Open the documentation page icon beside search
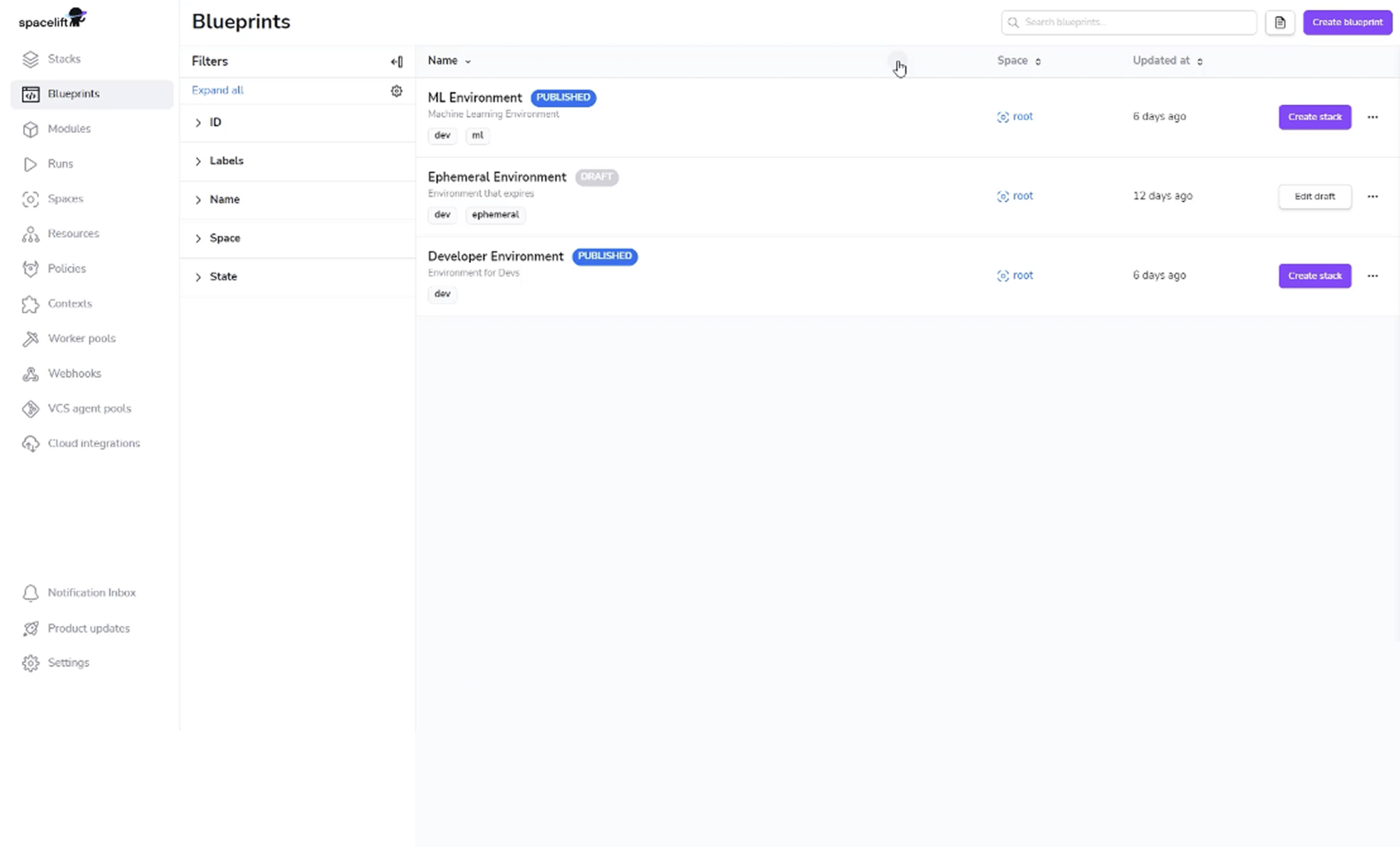 1280,22
